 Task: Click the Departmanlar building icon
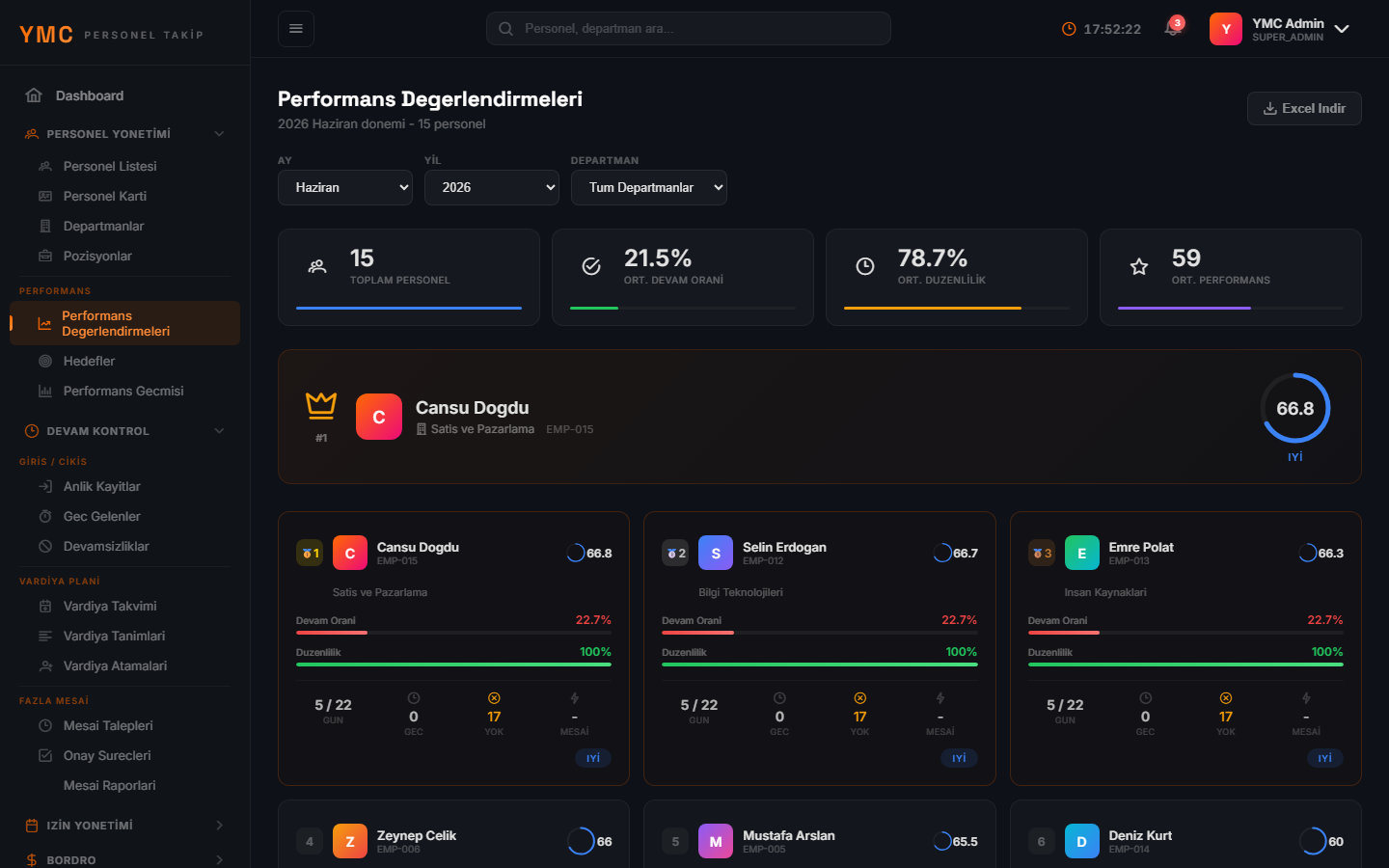coord(45,226)
